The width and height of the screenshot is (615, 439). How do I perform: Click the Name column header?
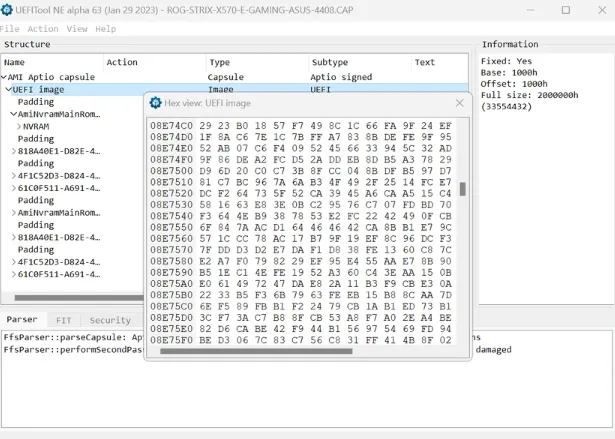[x=52, y=62]
